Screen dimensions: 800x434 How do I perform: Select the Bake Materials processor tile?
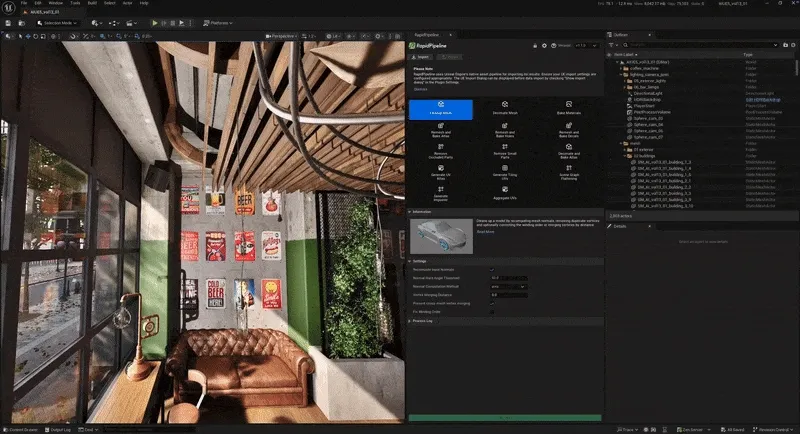point(568,109)
